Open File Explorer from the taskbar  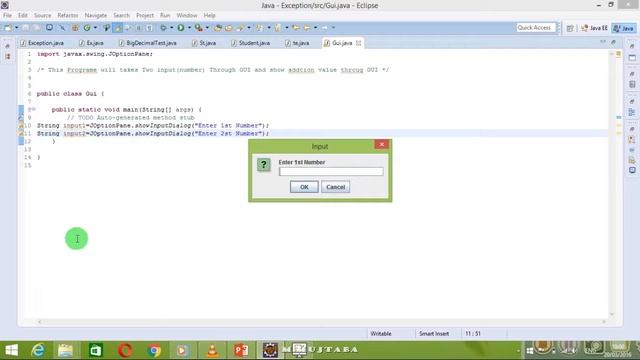click(x=65, y=350)
